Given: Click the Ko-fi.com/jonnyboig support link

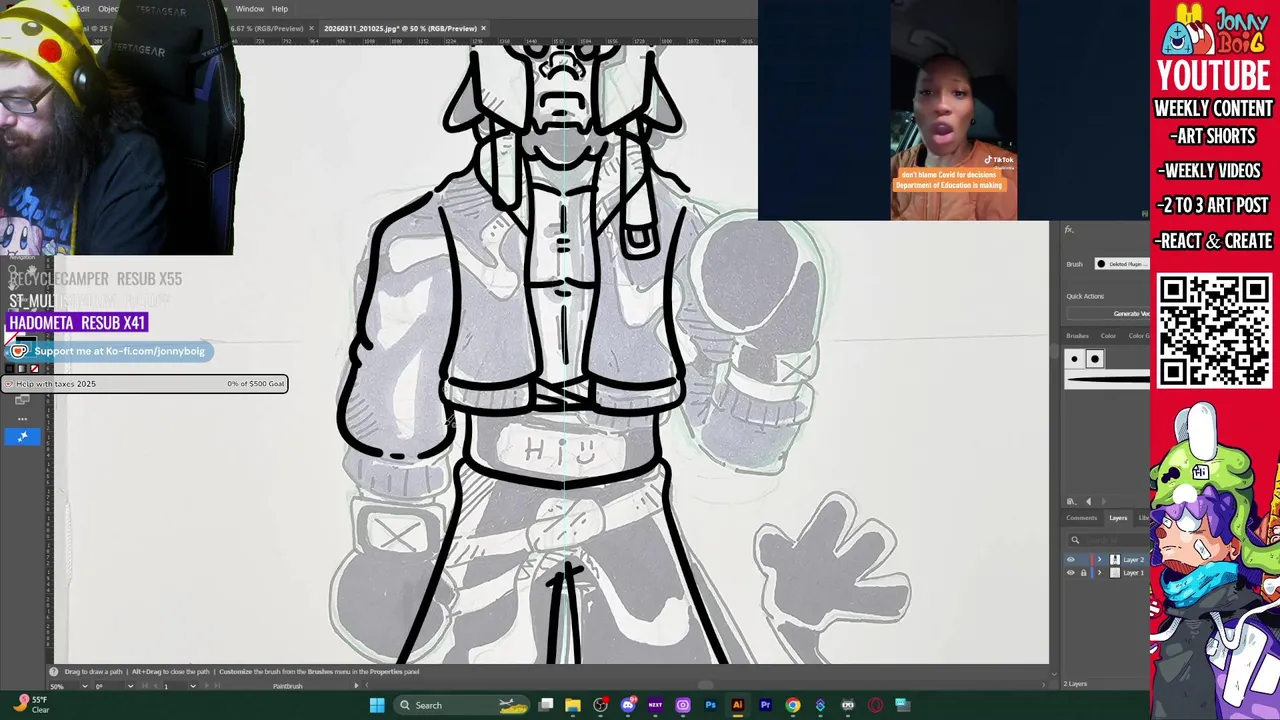Looking at the screenshot, I should click(x=109, y=351).
